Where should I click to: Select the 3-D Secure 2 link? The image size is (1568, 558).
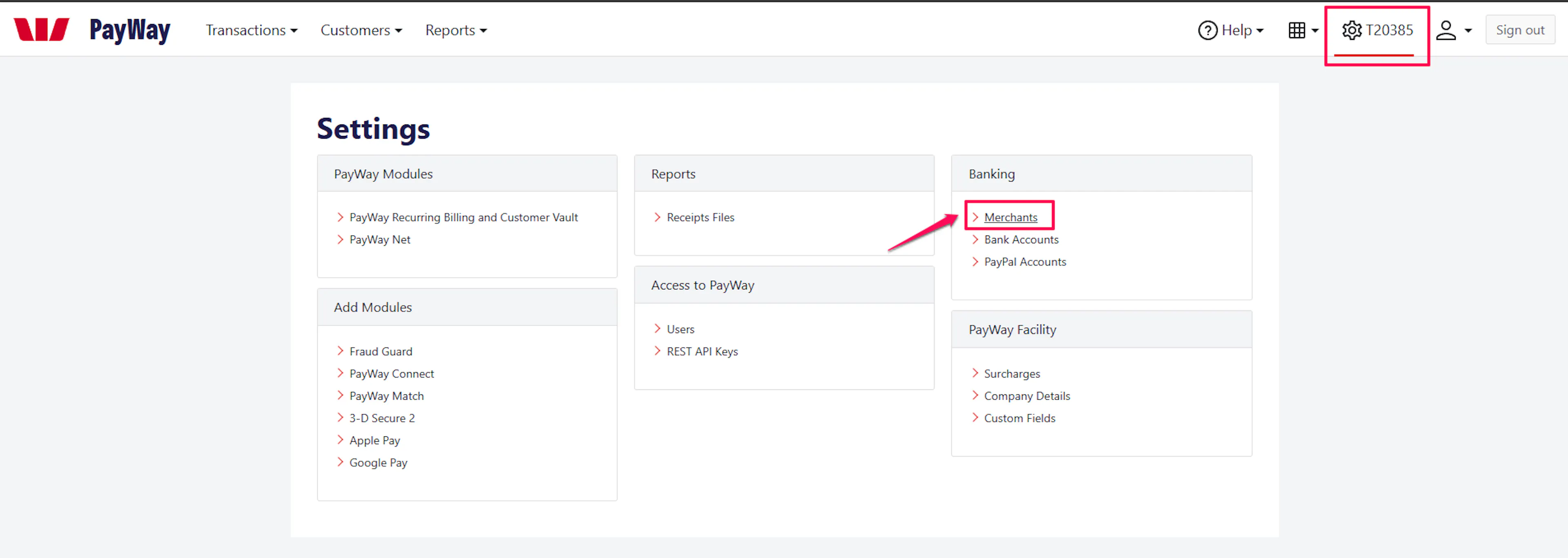[382, 418]
